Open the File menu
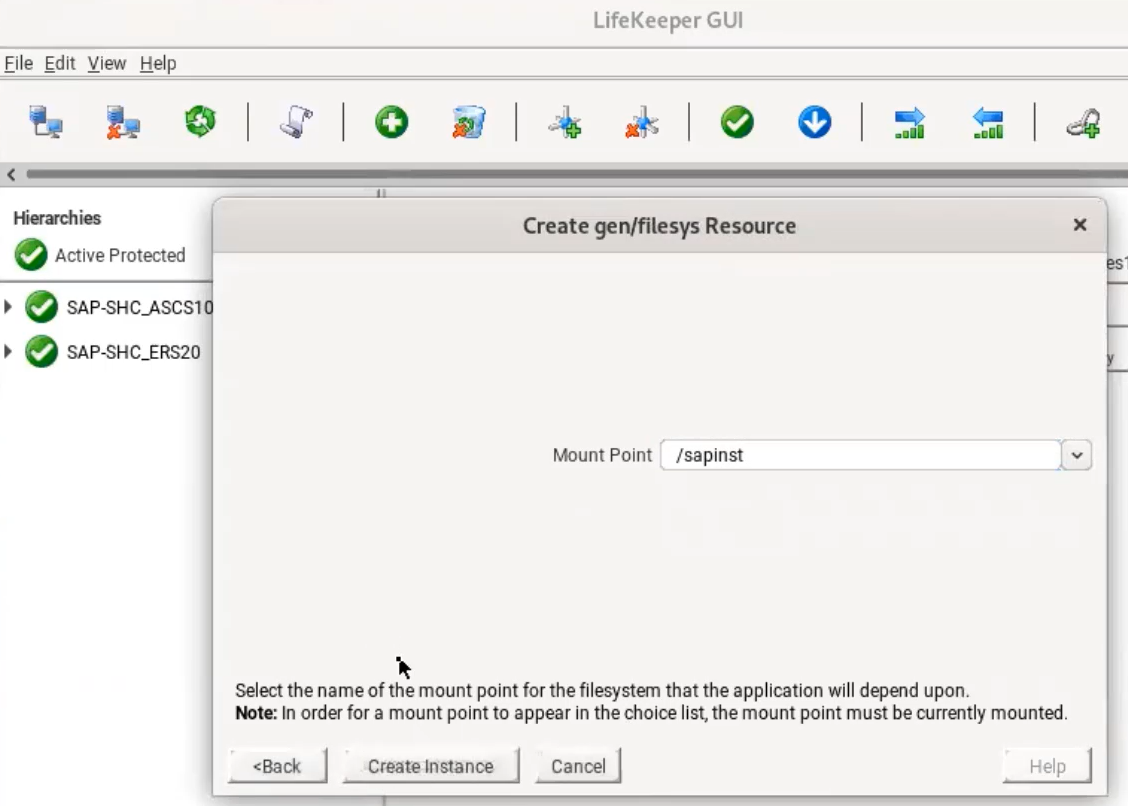This screenshot has height=806, width=1128. point(18,63)
